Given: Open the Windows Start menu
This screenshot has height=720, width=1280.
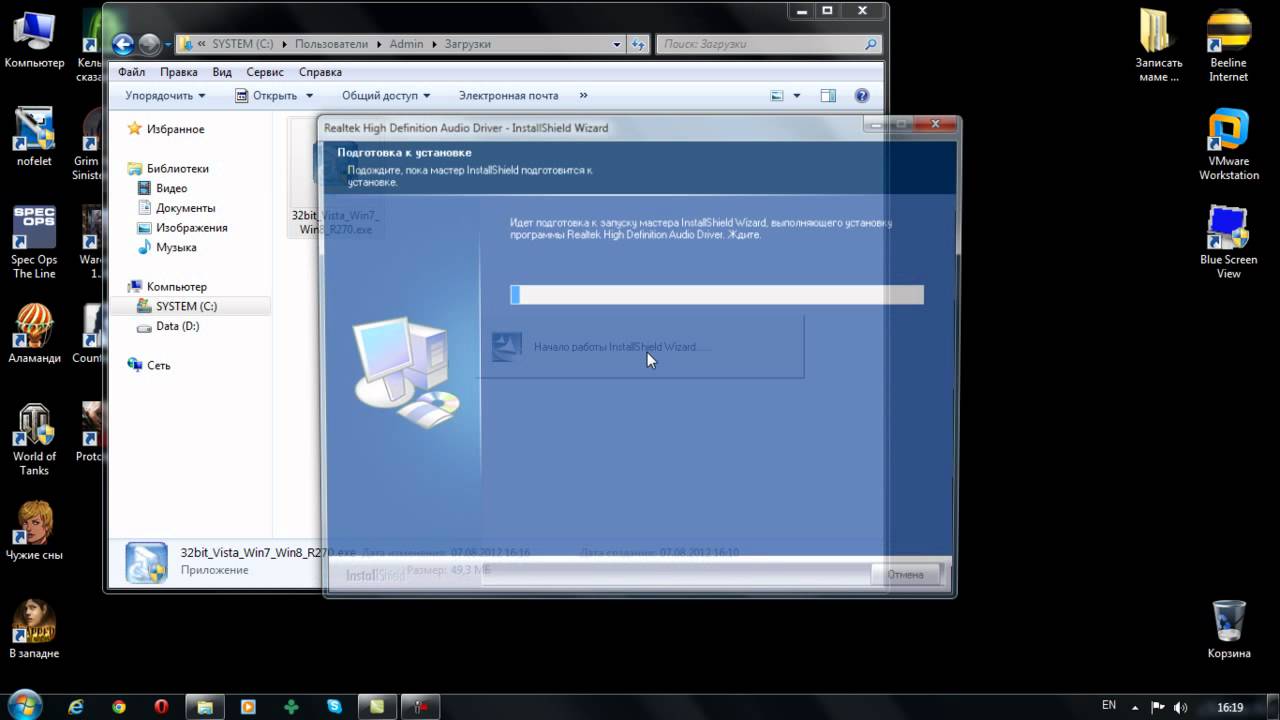Looking at the screenshot, I should tap(23, 705).
